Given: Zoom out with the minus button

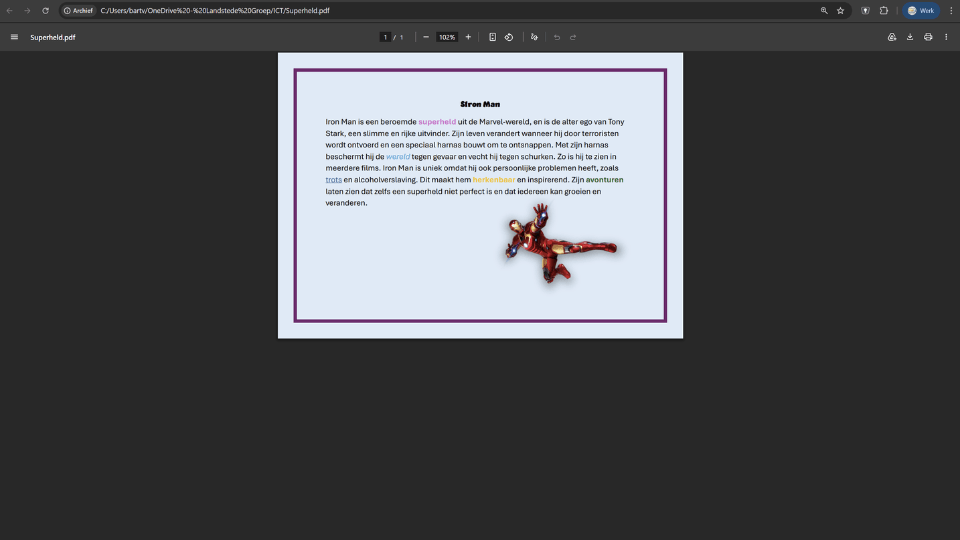Looking at the screenshot, I should (x=426, y=37).
